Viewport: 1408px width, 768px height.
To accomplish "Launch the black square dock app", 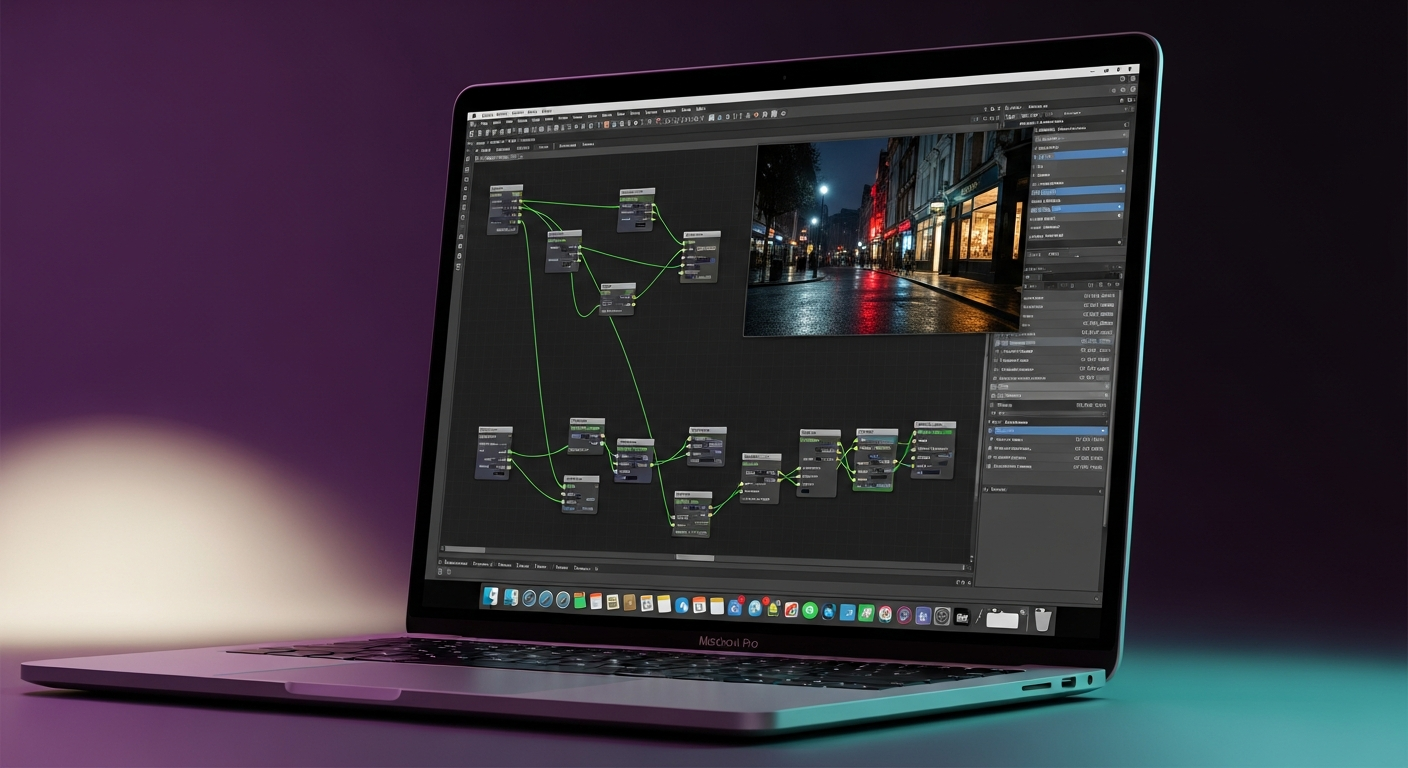I will (962, 618).
